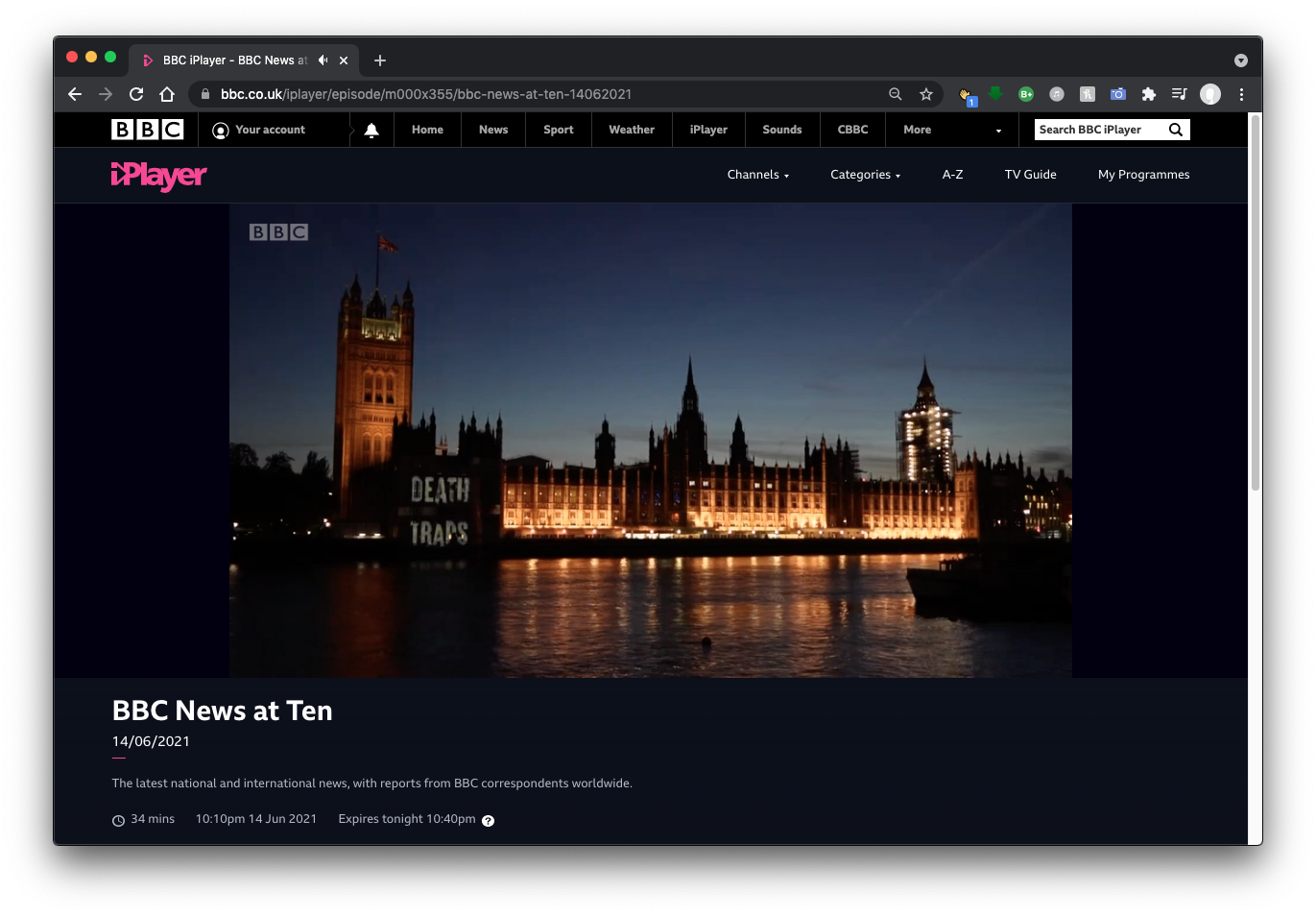
Task: Open the iPlayer nav item
Action: coord(708,130)
